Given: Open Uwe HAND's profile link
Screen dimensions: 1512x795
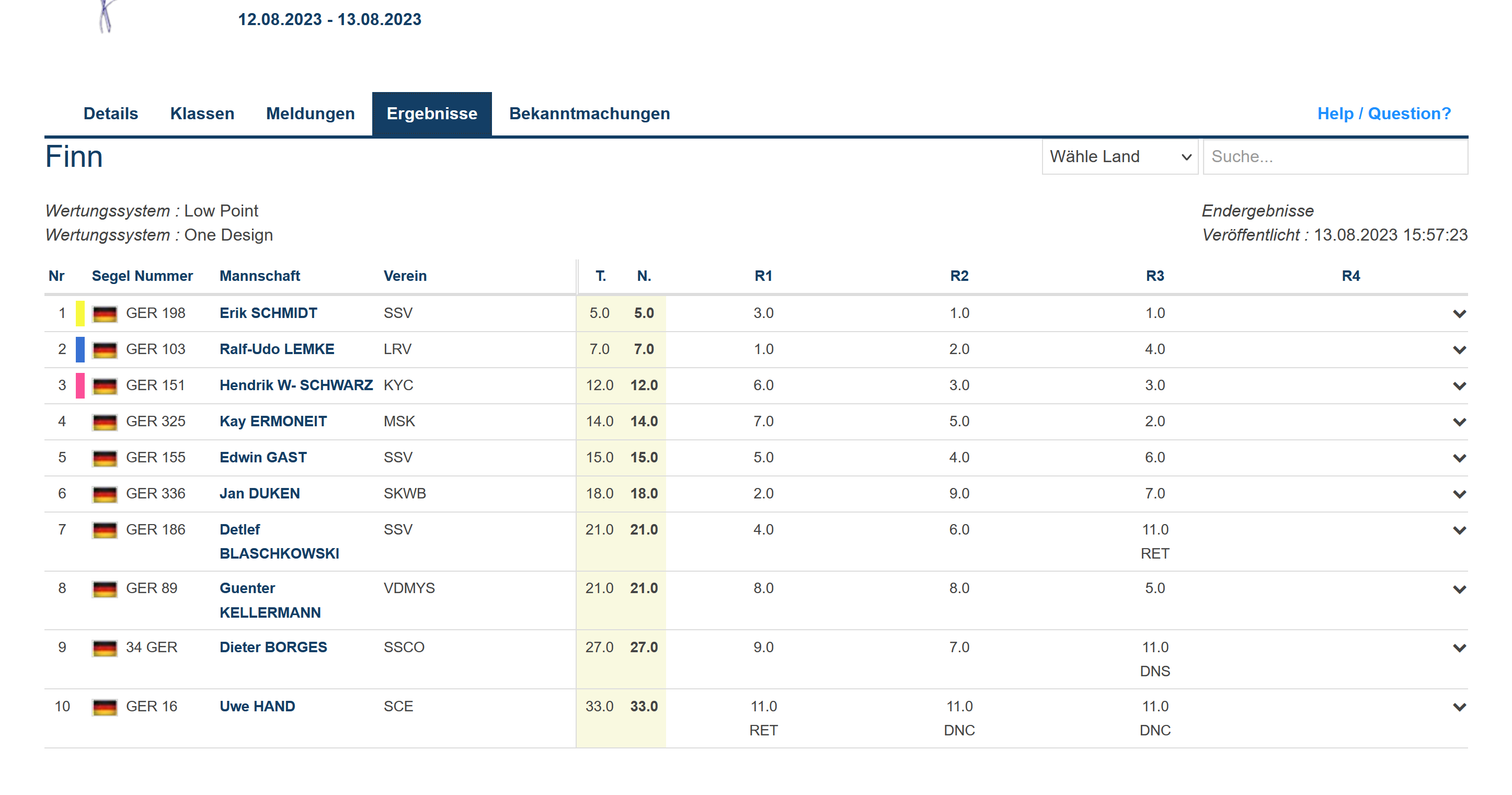Looking at the screenshot, I should [257, 706].
